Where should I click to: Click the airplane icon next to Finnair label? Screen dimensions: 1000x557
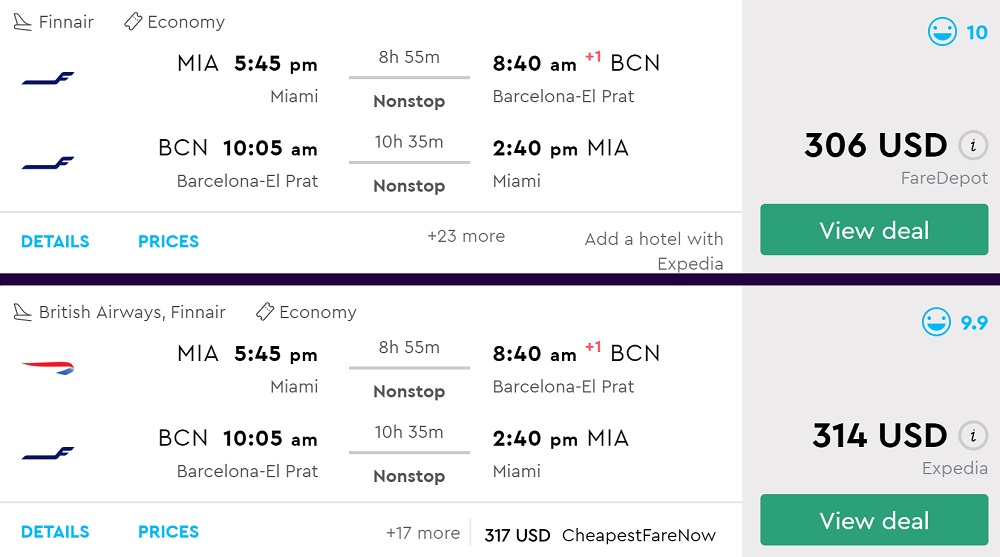tap(22, 22)
